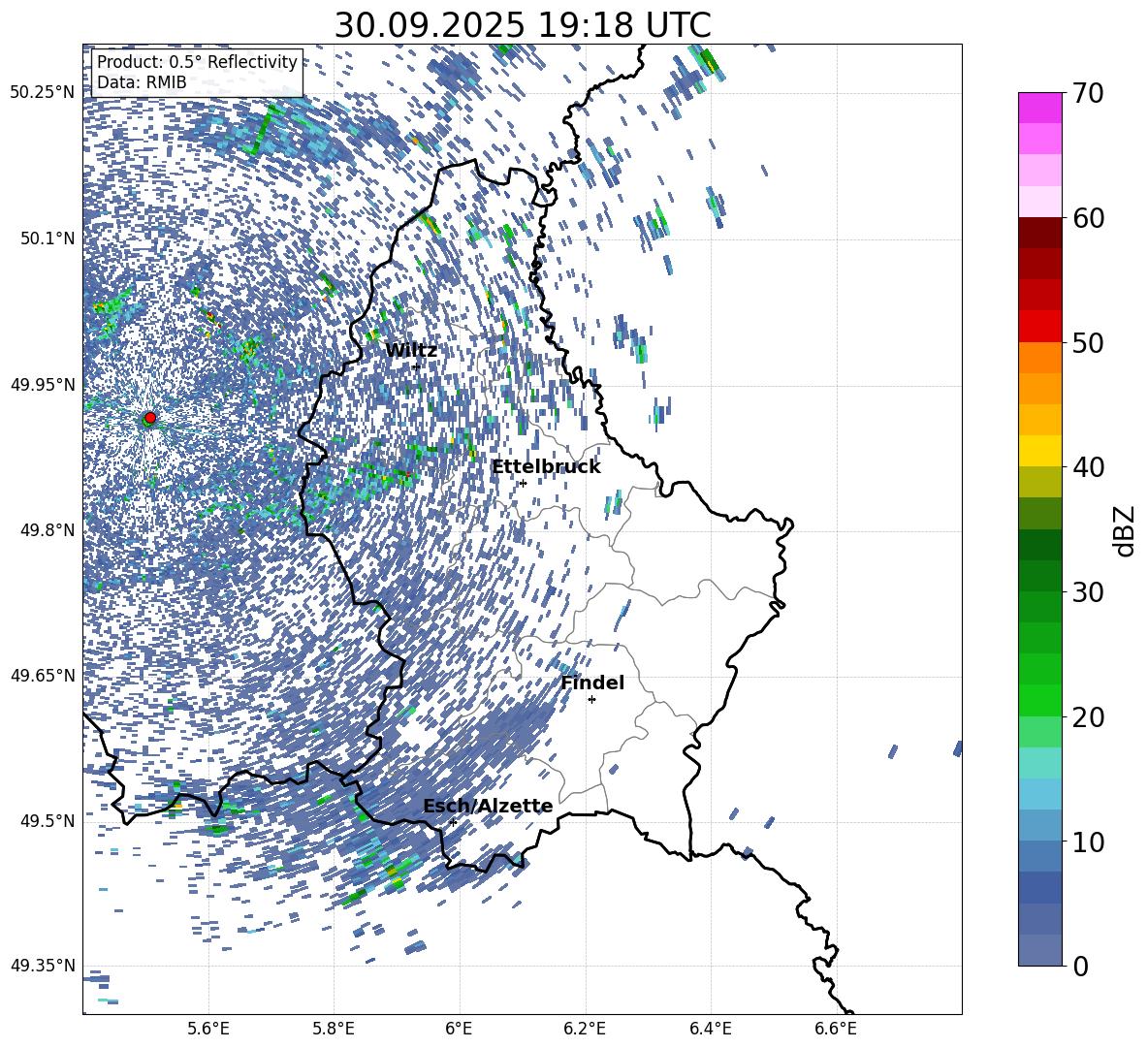This screenshot has width=1148, height=1048.
Task: Click the dark red 60 dBZ colorbar band
Action: [1040, 233]
